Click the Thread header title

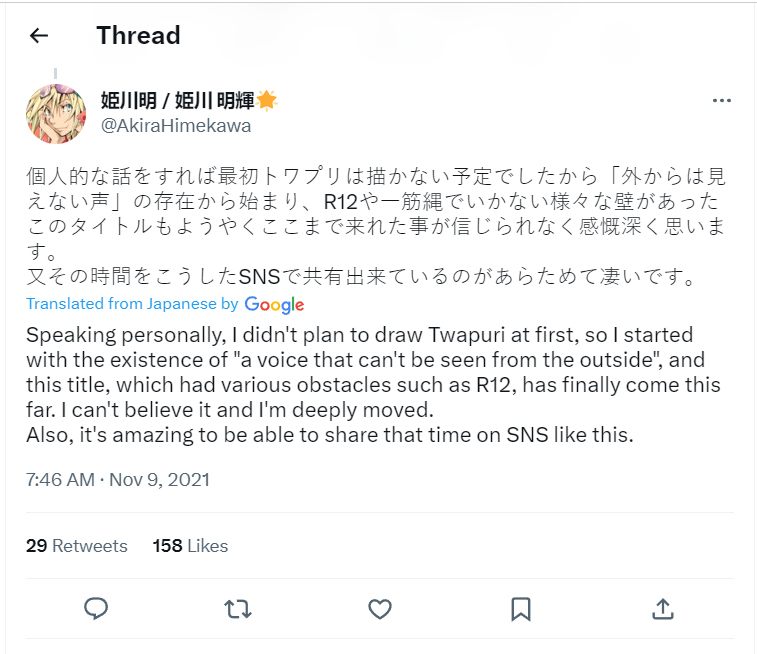tap(138, 36)
